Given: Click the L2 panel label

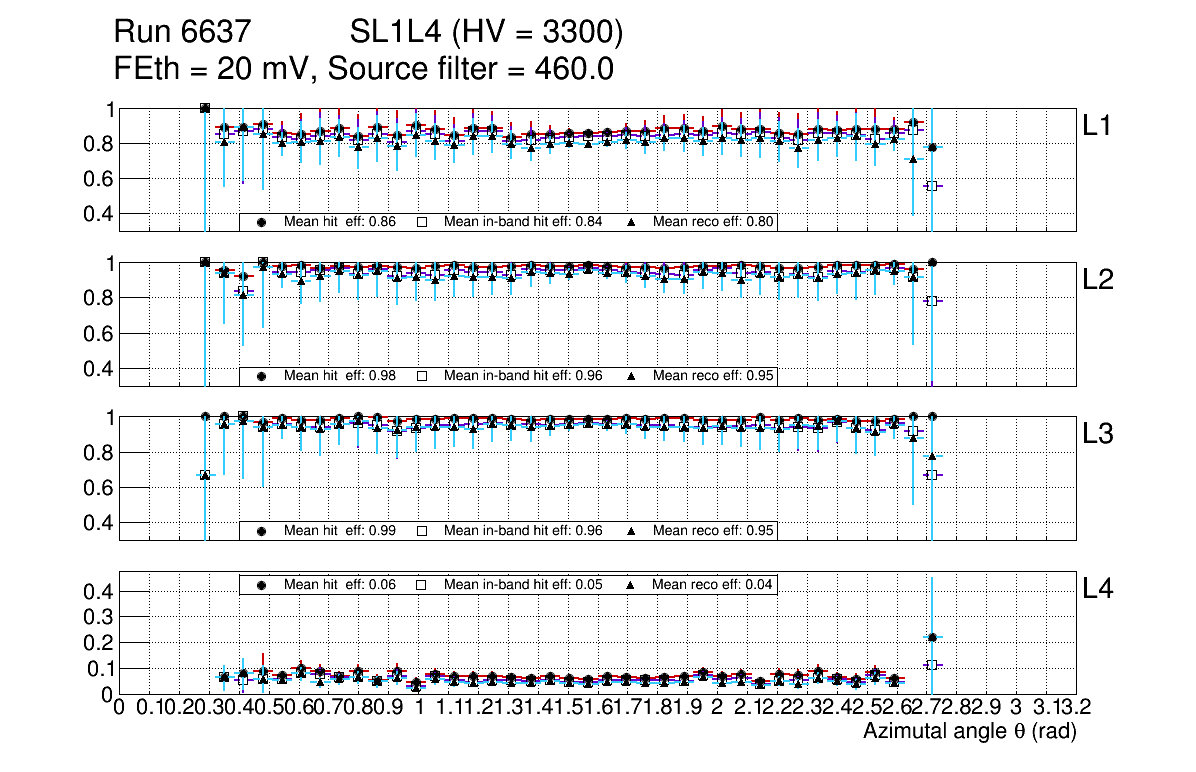Looking at the screenshot, I should coord(1098,280).
